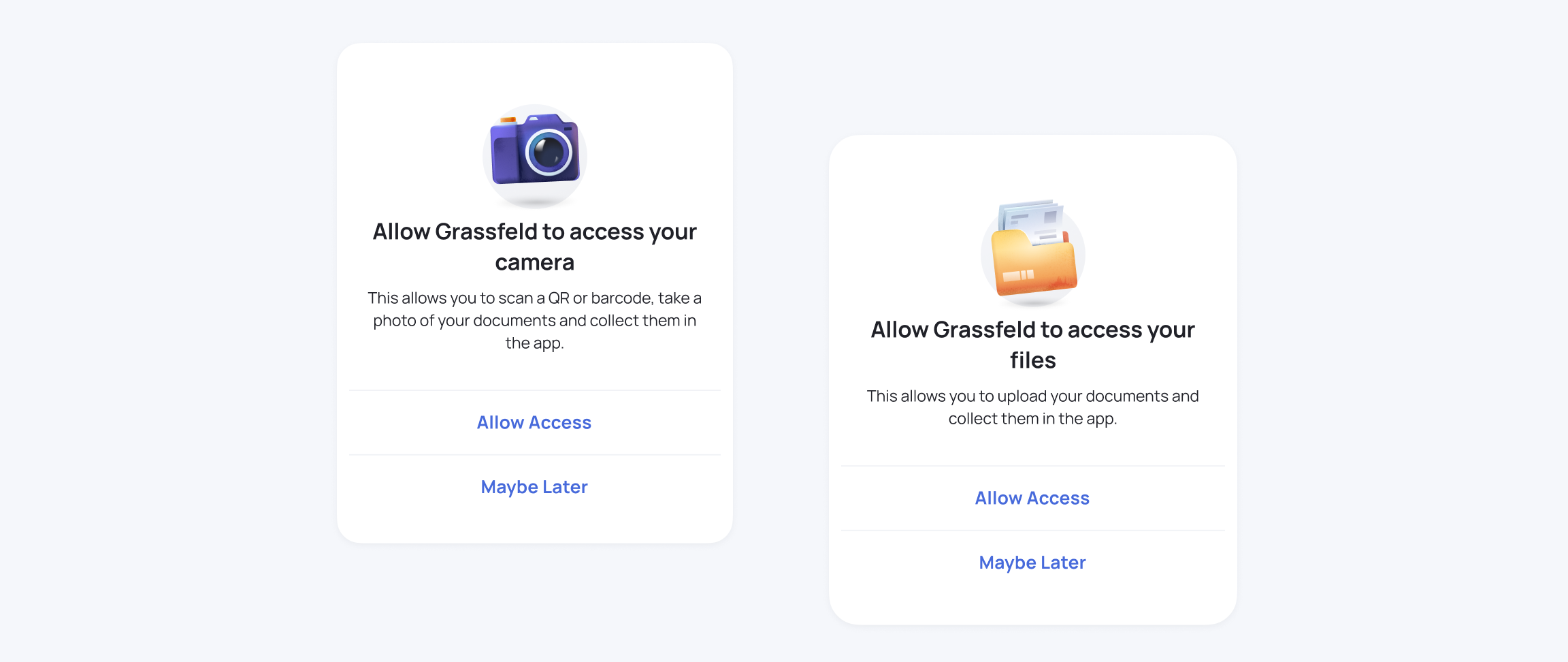This screenshot has width=1568, height=662.
Task: Click the grey circle behind the folder icon
Action: click(1033, 255)
